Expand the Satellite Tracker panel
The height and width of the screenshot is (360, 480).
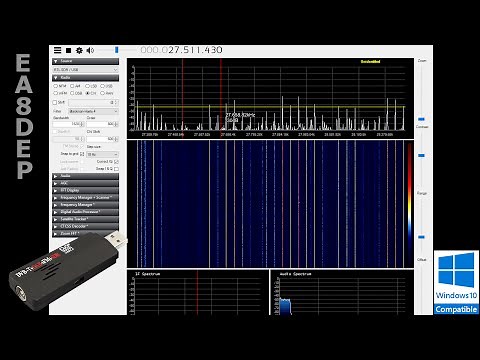(x=86, y=219)
